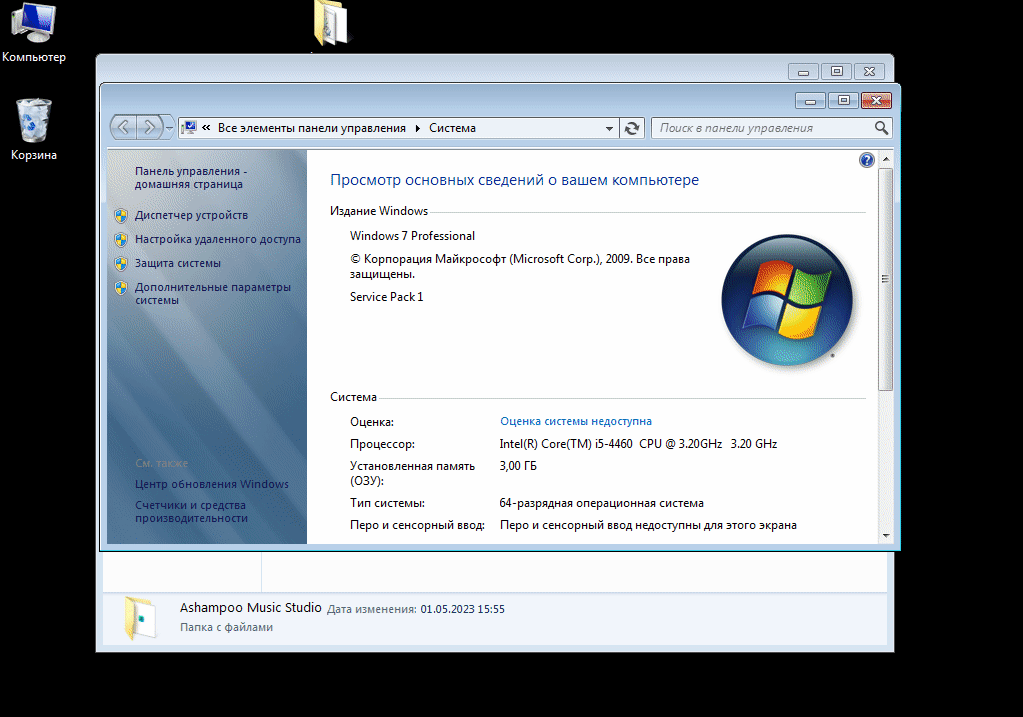
Task: Click the Ashampoo folder icon in details pane
Action: click(139, 618)
